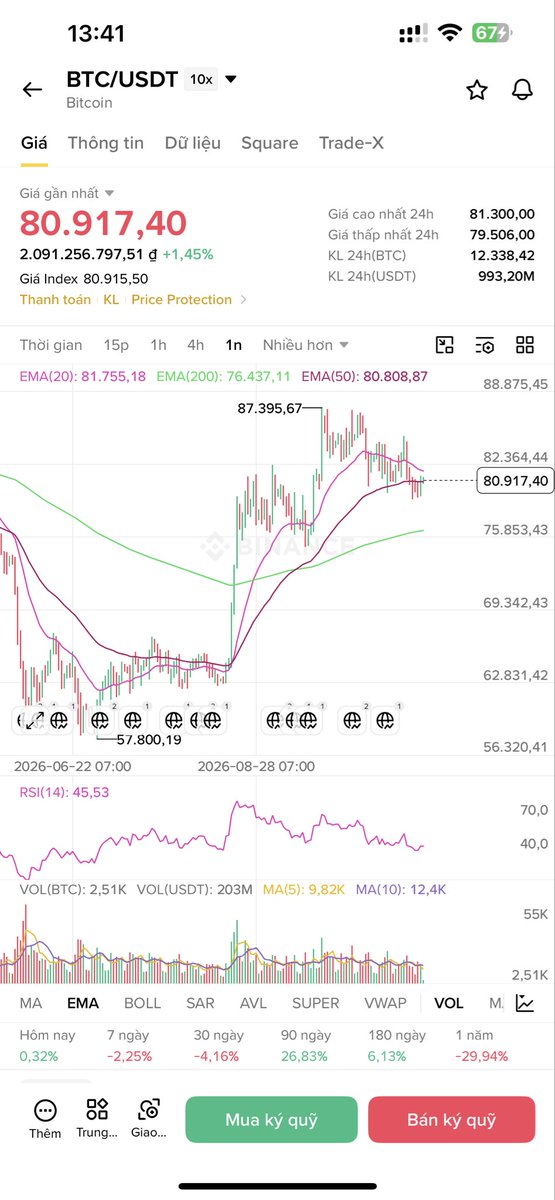Open the indicator chart settings icon

[524, 1003]
